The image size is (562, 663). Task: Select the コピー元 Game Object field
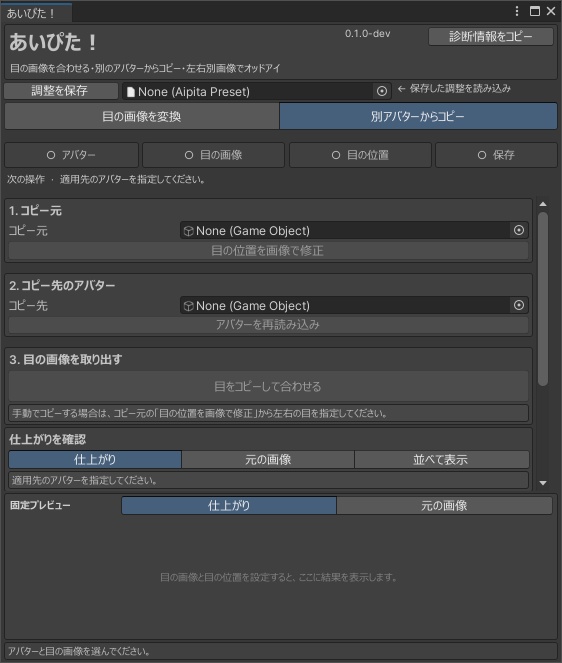[354, 230]
